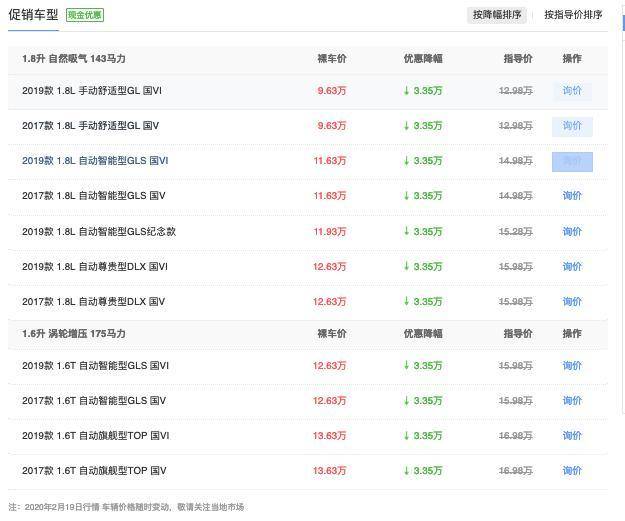This screenshot has width=625, height=521.
Task: Click 询价 for 2019款 1.8L 手动舒适型GL 国VI
Action: 572,91
